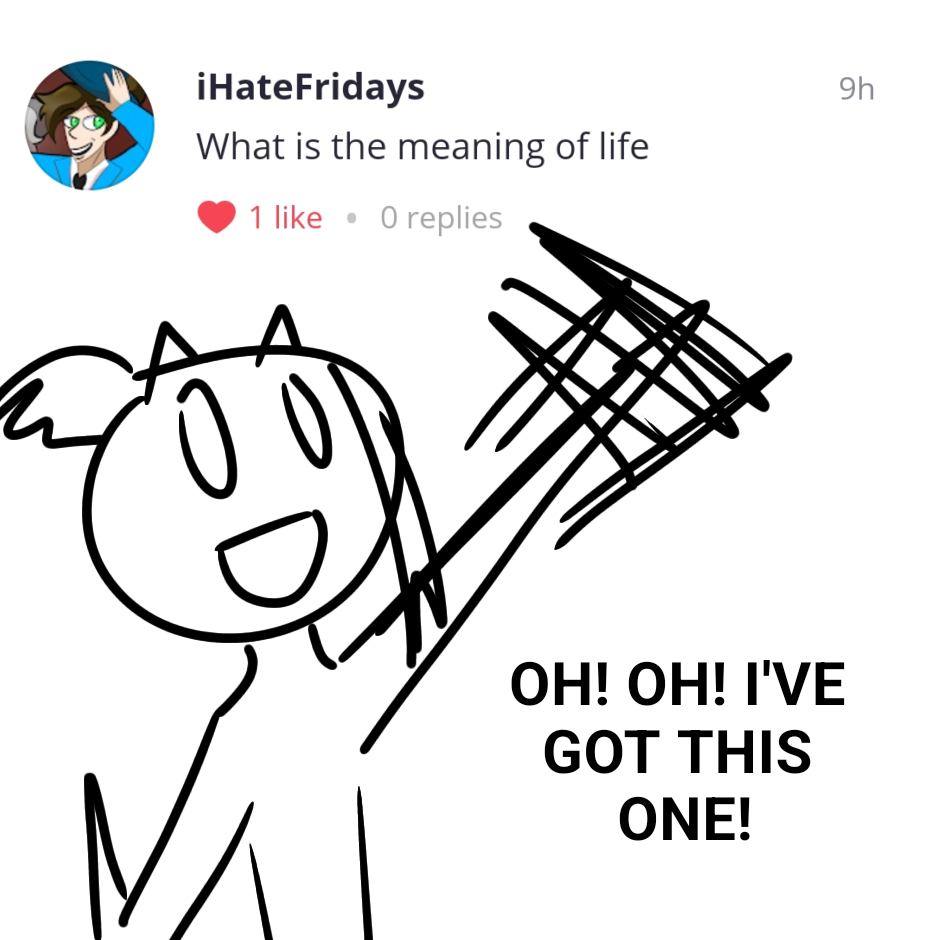
Task: Click the character's left oval eye
Action: (x=204, y=442)
